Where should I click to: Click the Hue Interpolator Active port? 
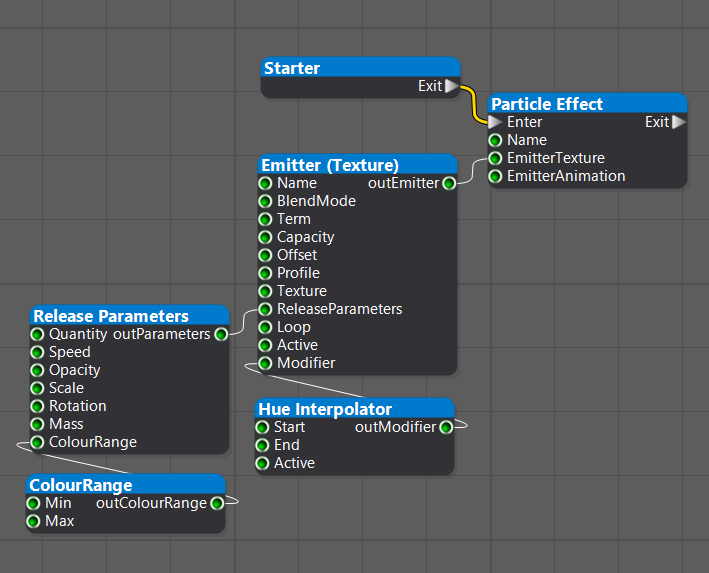click(x=262, y=463)
